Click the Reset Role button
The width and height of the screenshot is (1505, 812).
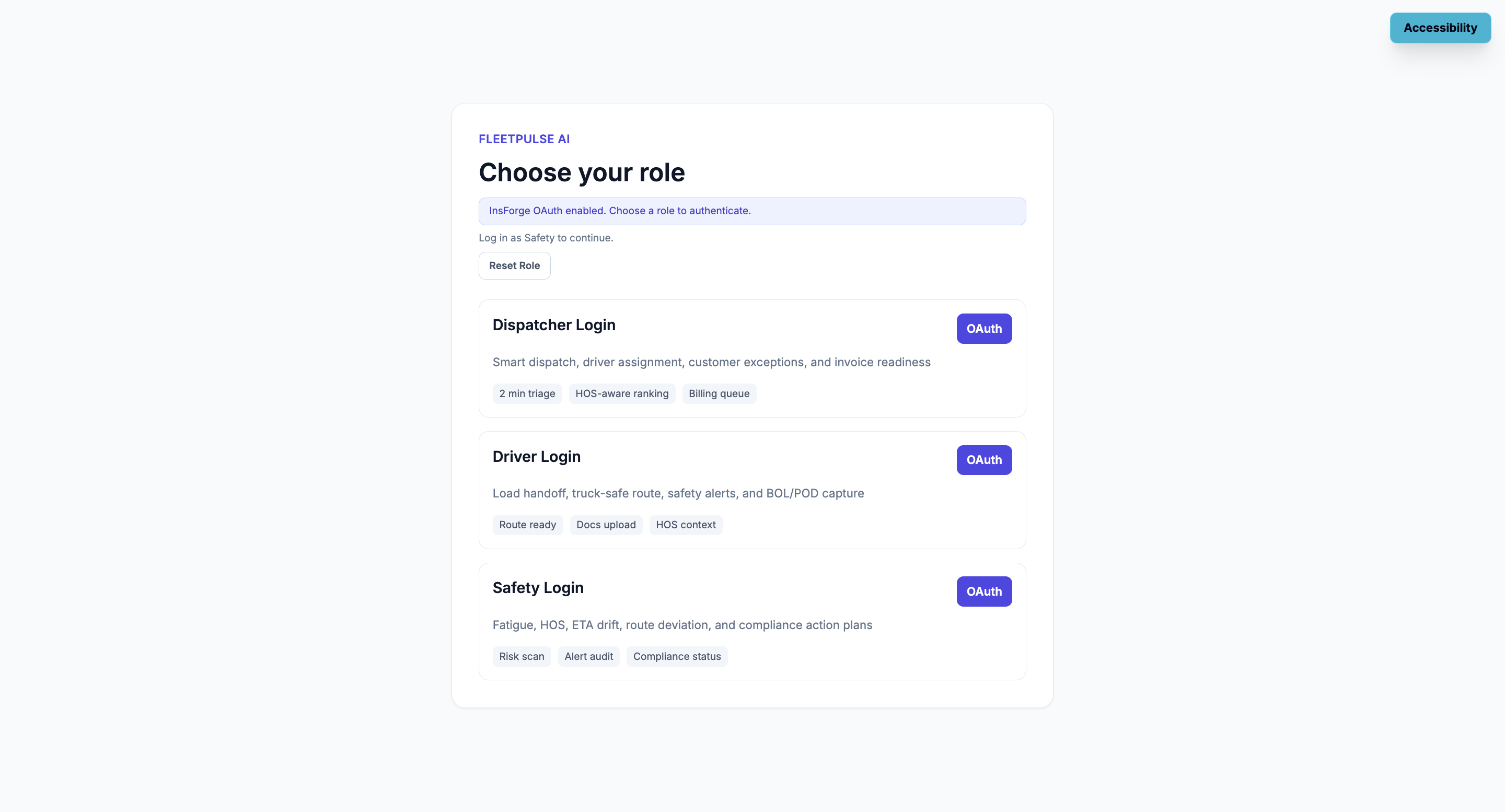coord(514,266)
